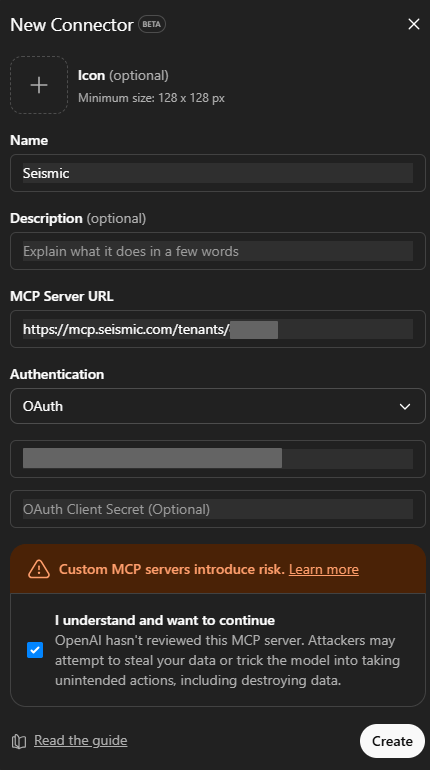Click the MCP Server URL field

coord(217,329)
